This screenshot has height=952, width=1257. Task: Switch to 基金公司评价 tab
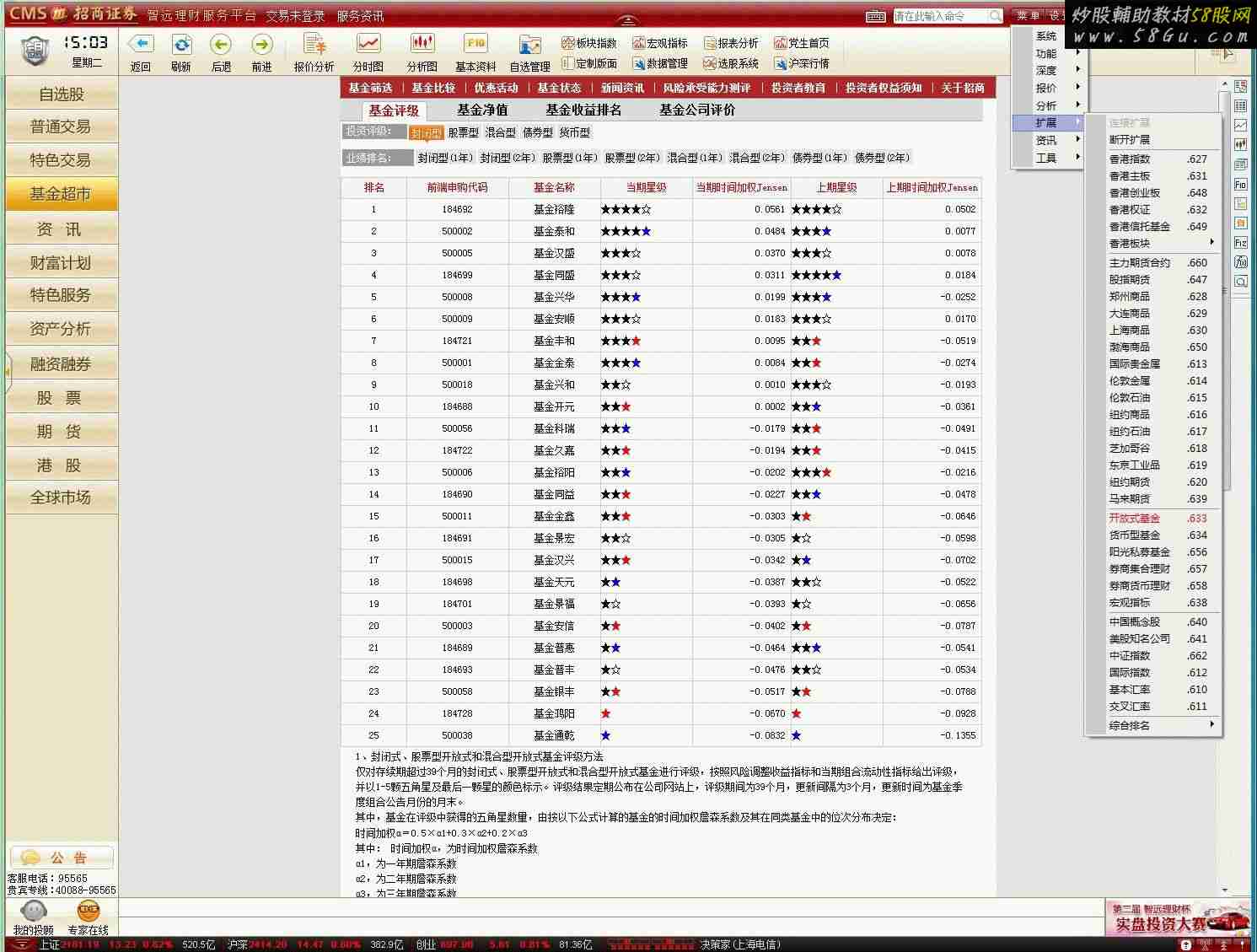coord(697,110)
